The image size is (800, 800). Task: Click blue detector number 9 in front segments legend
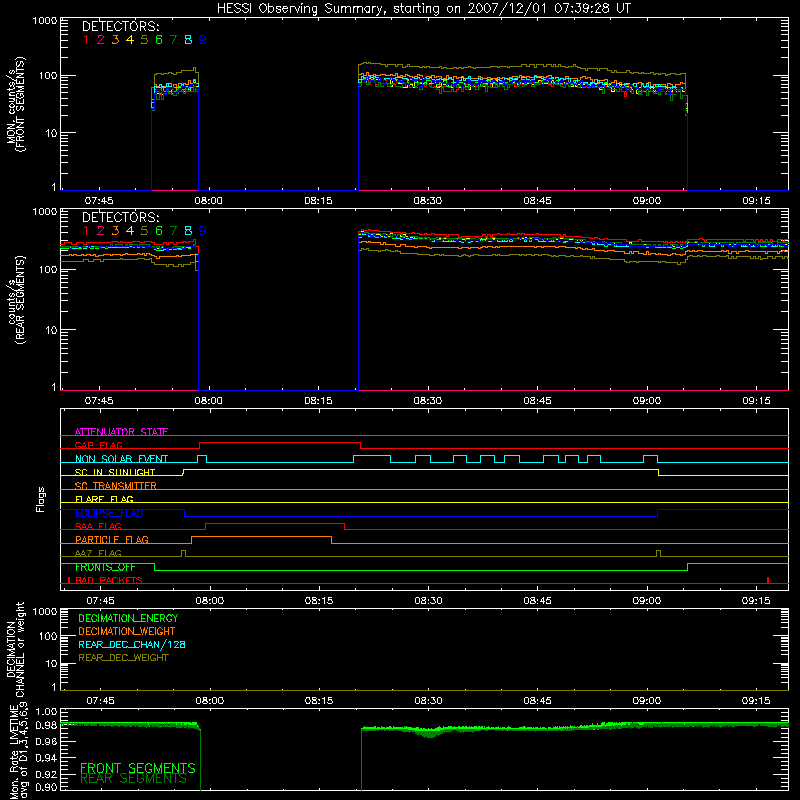pyautogui.click(x=203, y=40)
